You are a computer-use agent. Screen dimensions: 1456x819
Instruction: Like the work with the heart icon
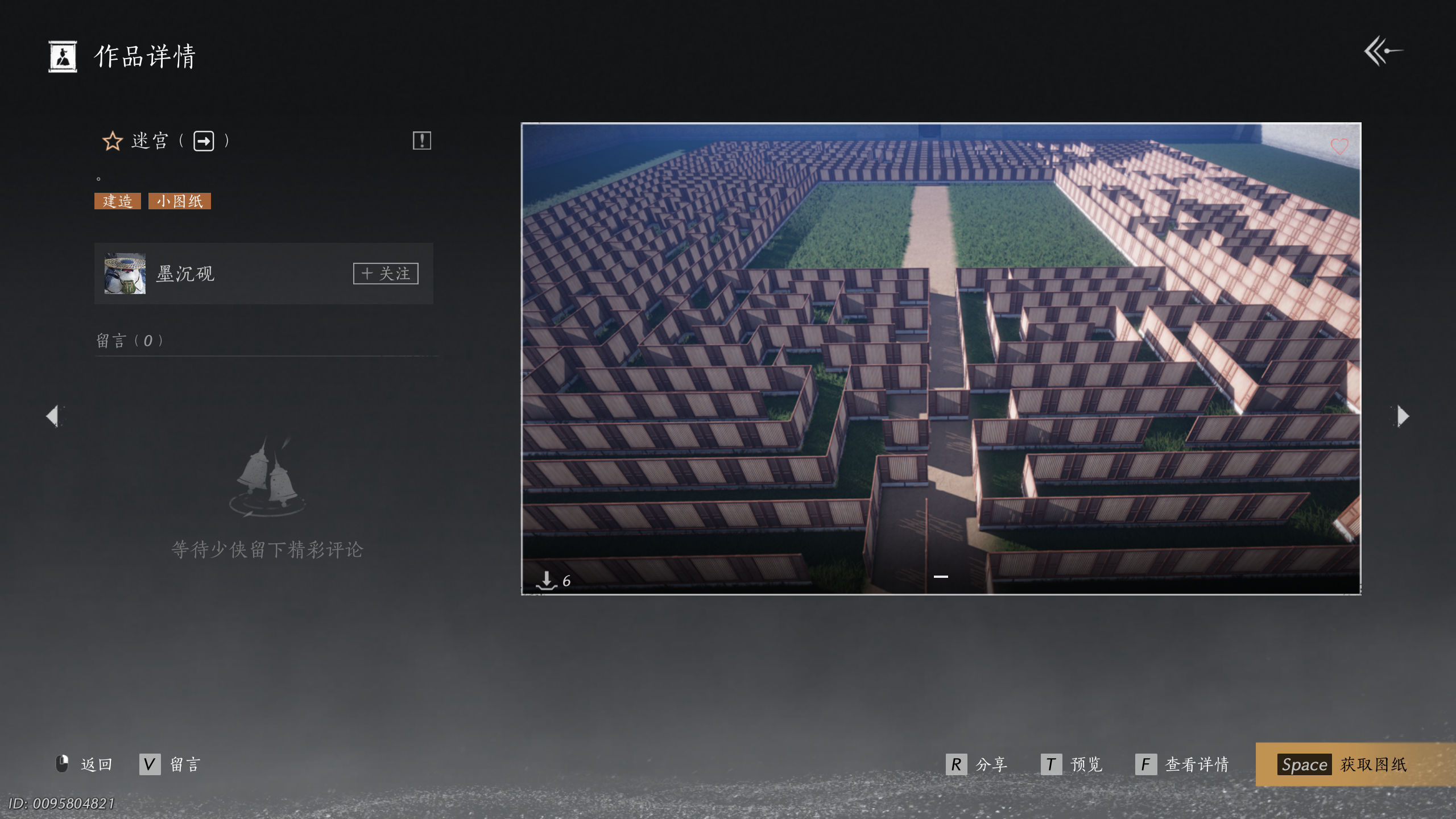[x=1339, y=147]
